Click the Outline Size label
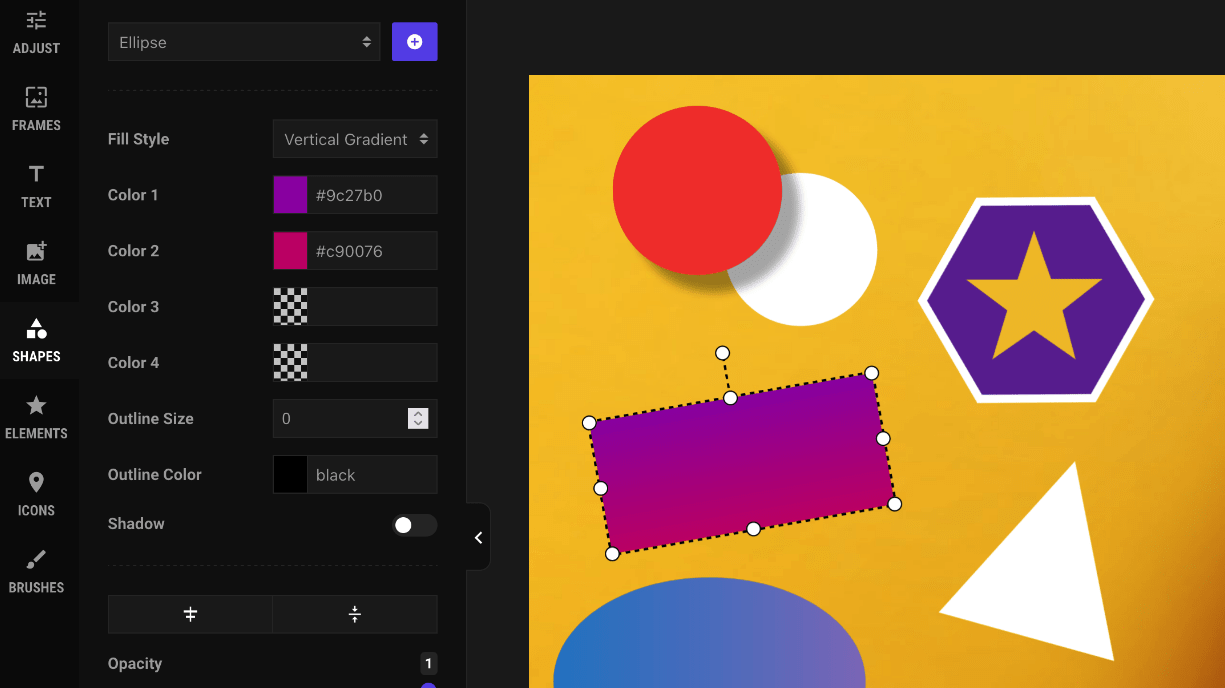1225x688 pixels. pos(151,418)
